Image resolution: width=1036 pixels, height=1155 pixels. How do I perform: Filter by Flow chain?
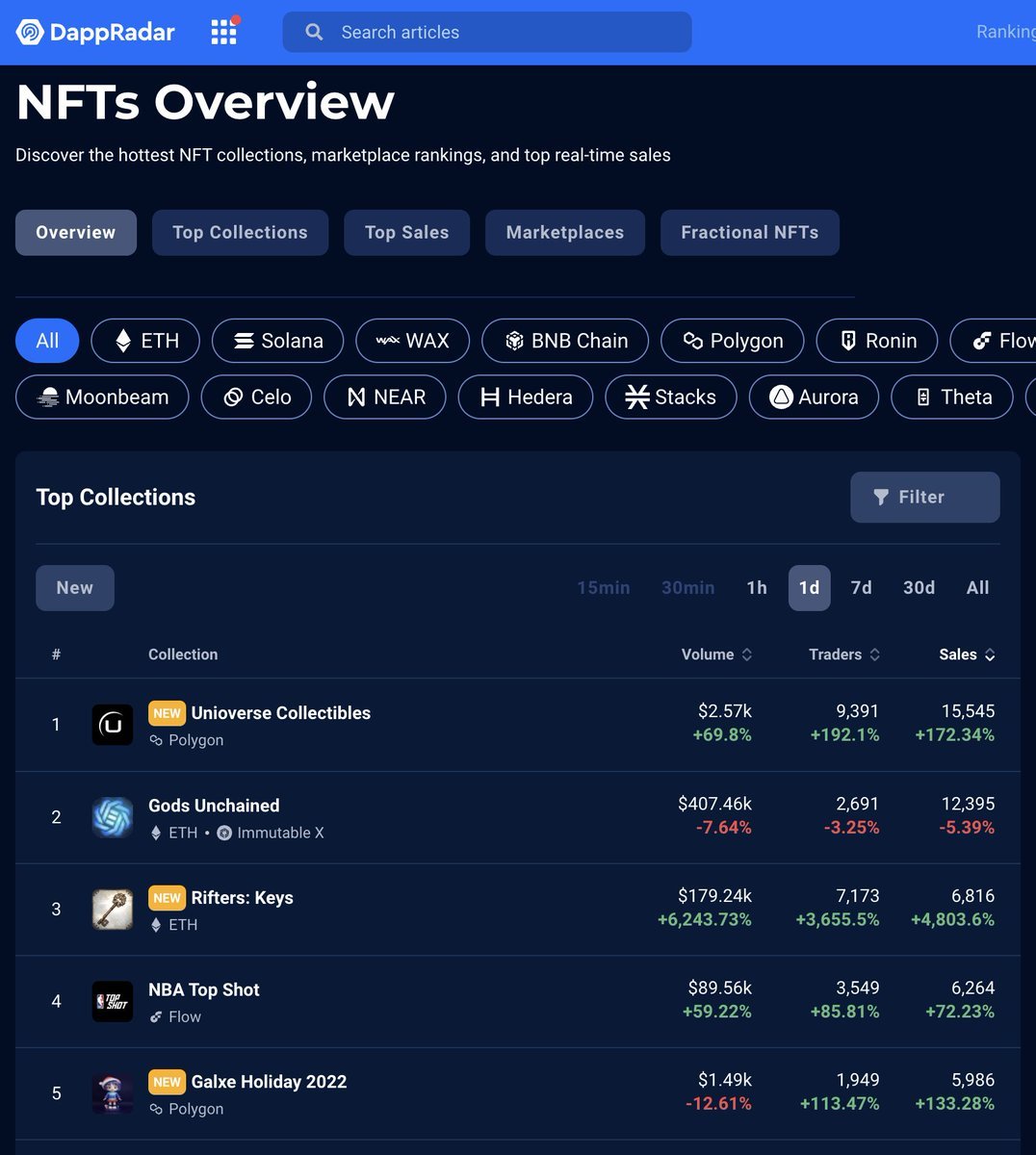point(994,341)
